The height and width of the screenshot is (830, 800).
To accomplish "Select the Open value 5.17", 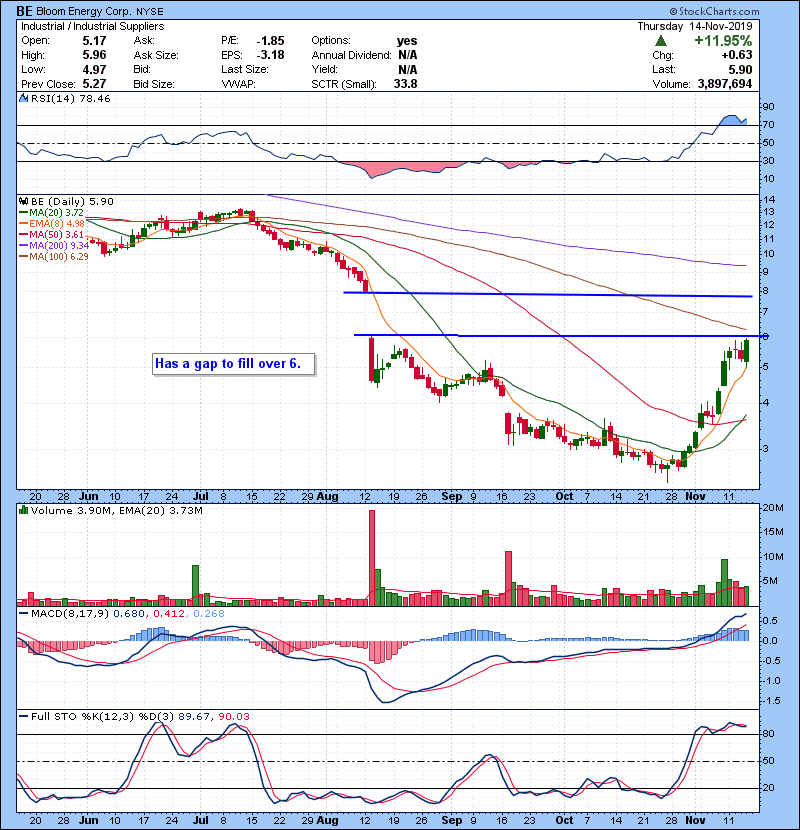I will click(94, 41).
